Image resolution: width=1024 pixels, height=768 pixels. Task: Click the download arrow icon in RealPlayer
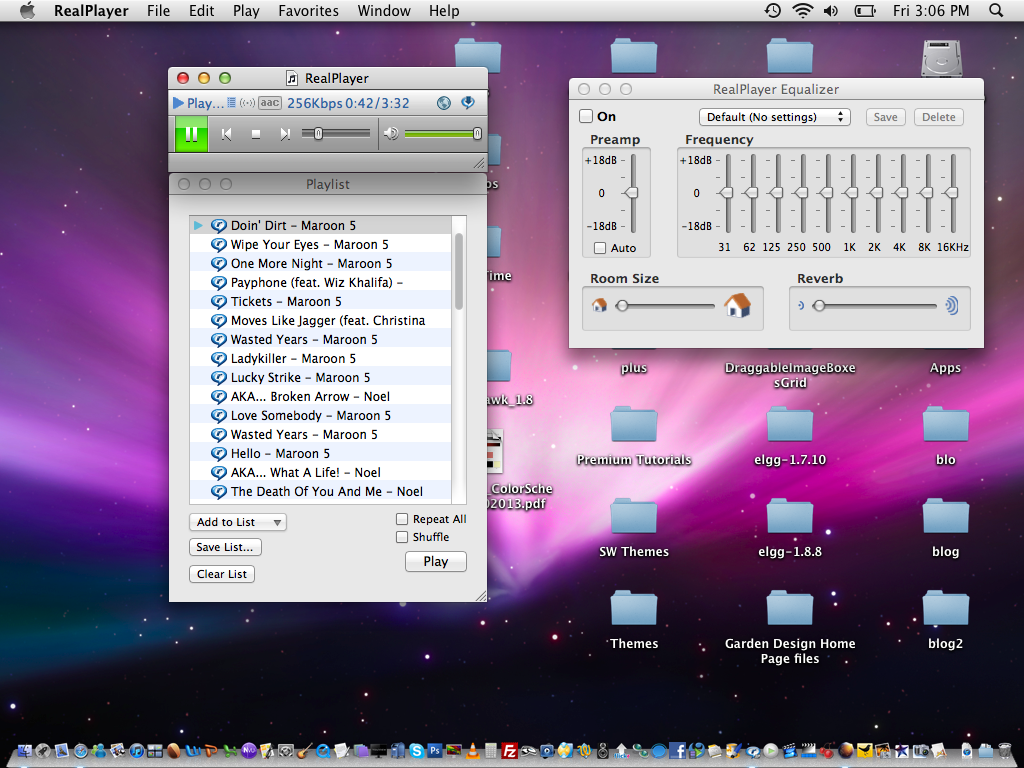click(x=468, y=103)
